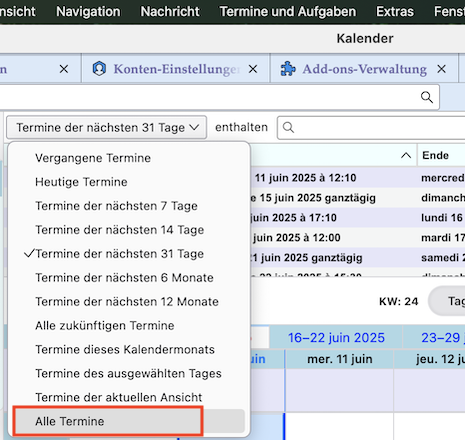Pick Termine des ausgewählten Tages
Viewport: 465px width, 440px height.
pyautogui.click(x=128, y=374)
